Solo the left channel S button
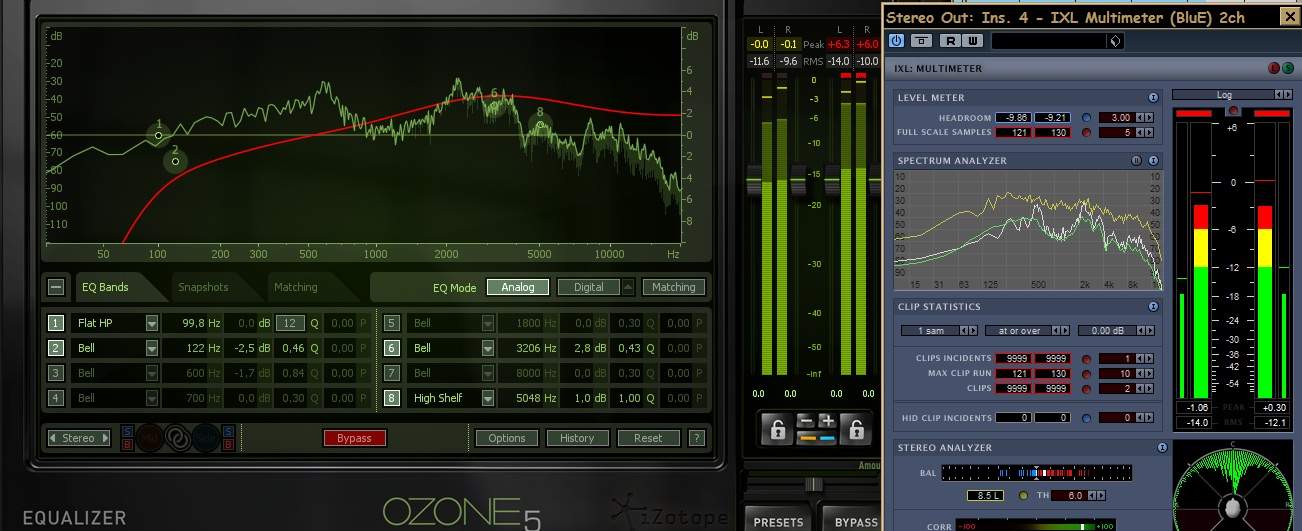Viewport: 1302px width, 531px height. (126, 432)
